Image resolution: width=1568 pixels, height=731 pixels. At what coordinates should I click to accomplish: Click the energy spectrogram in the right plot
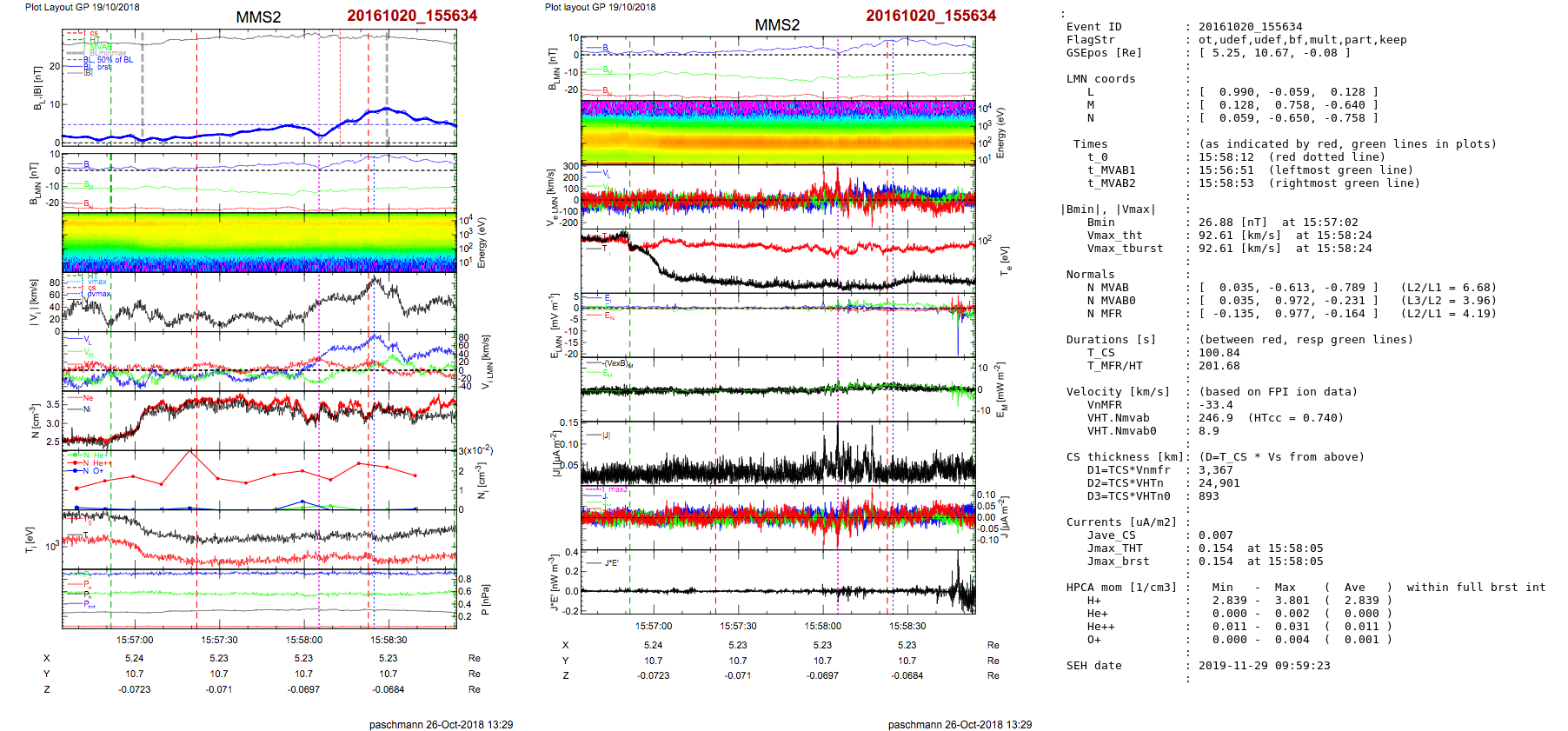778,132
